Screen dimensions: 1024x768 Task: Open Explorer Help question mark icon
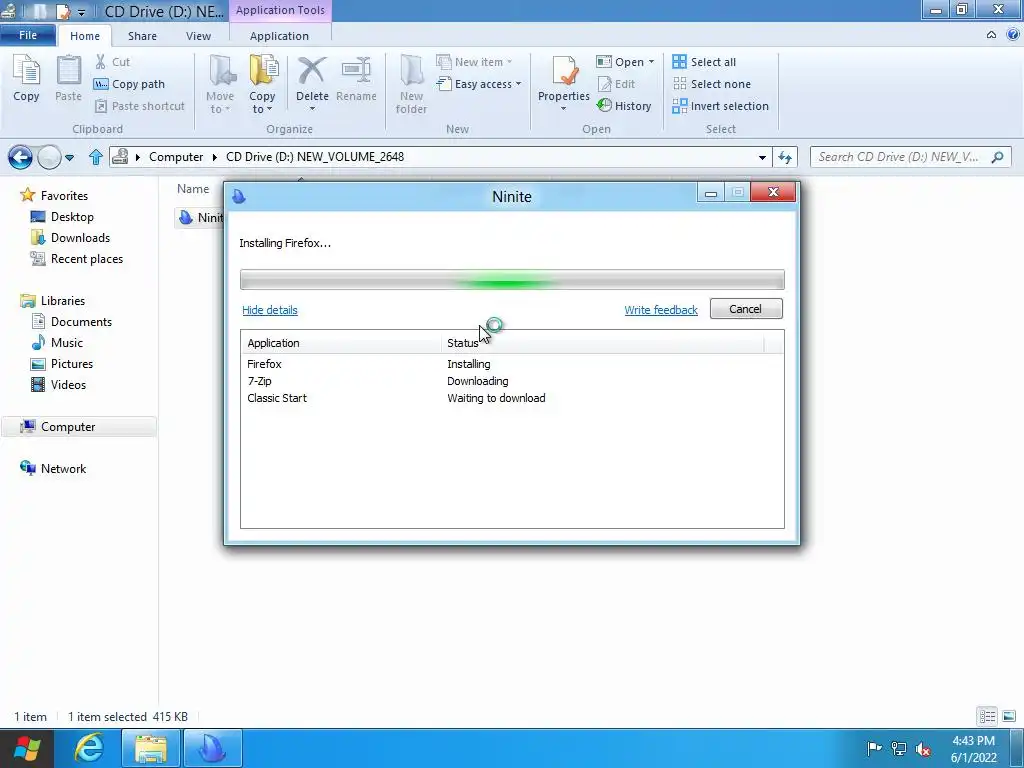(x=1013, y=35)
